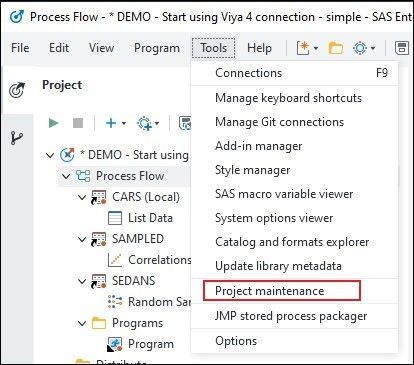Click the gray Stop square icon
Screen dimensions: 414x365
(78, 123)
